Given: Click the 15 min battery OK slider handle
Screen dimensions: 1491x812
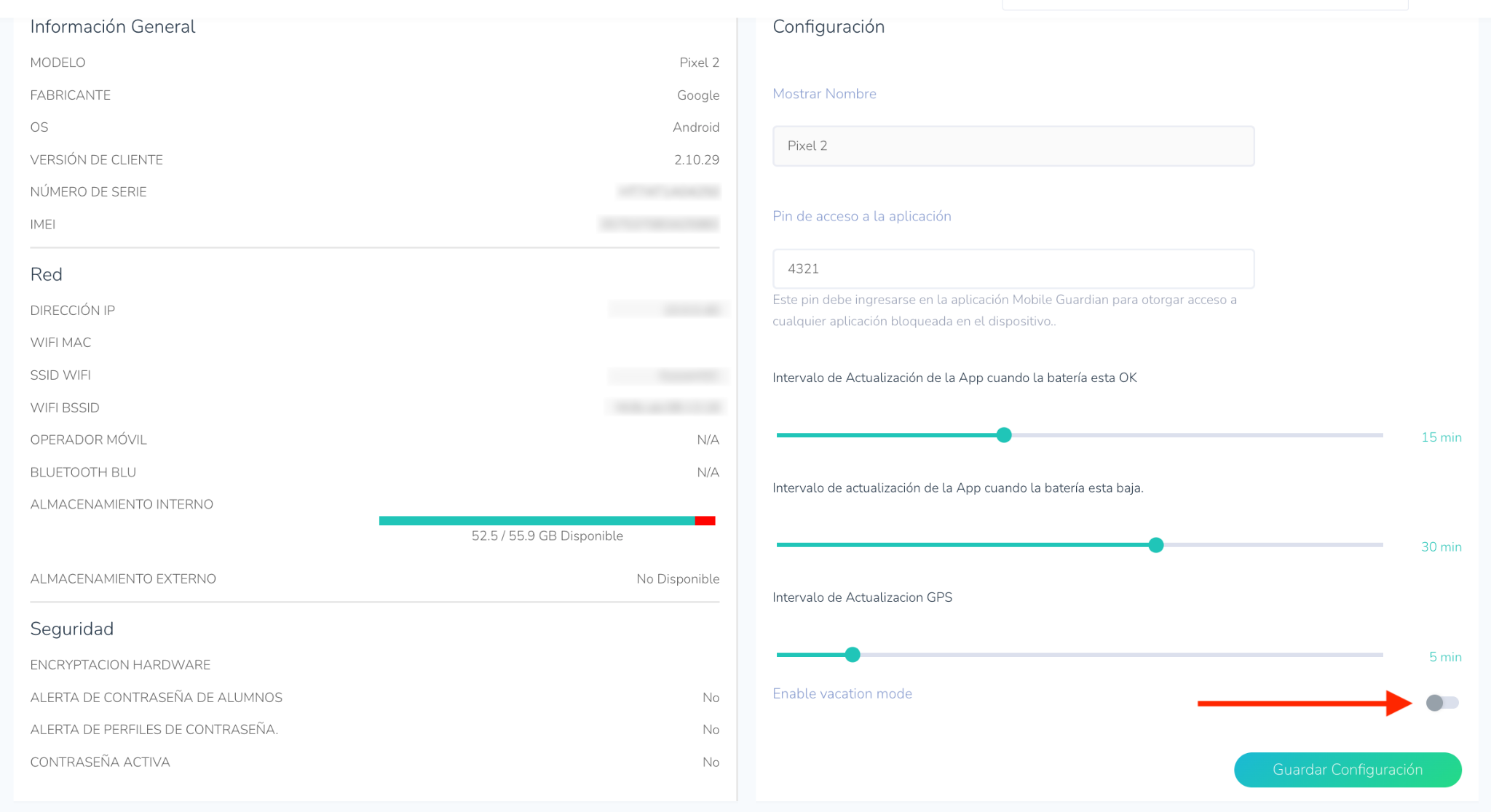Looking at the screenshot, I should pos(1004,435).
